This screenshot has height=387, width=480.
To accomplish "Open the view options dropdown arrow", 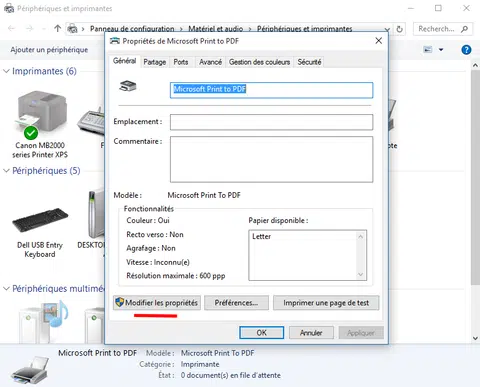I will [441, 50].
